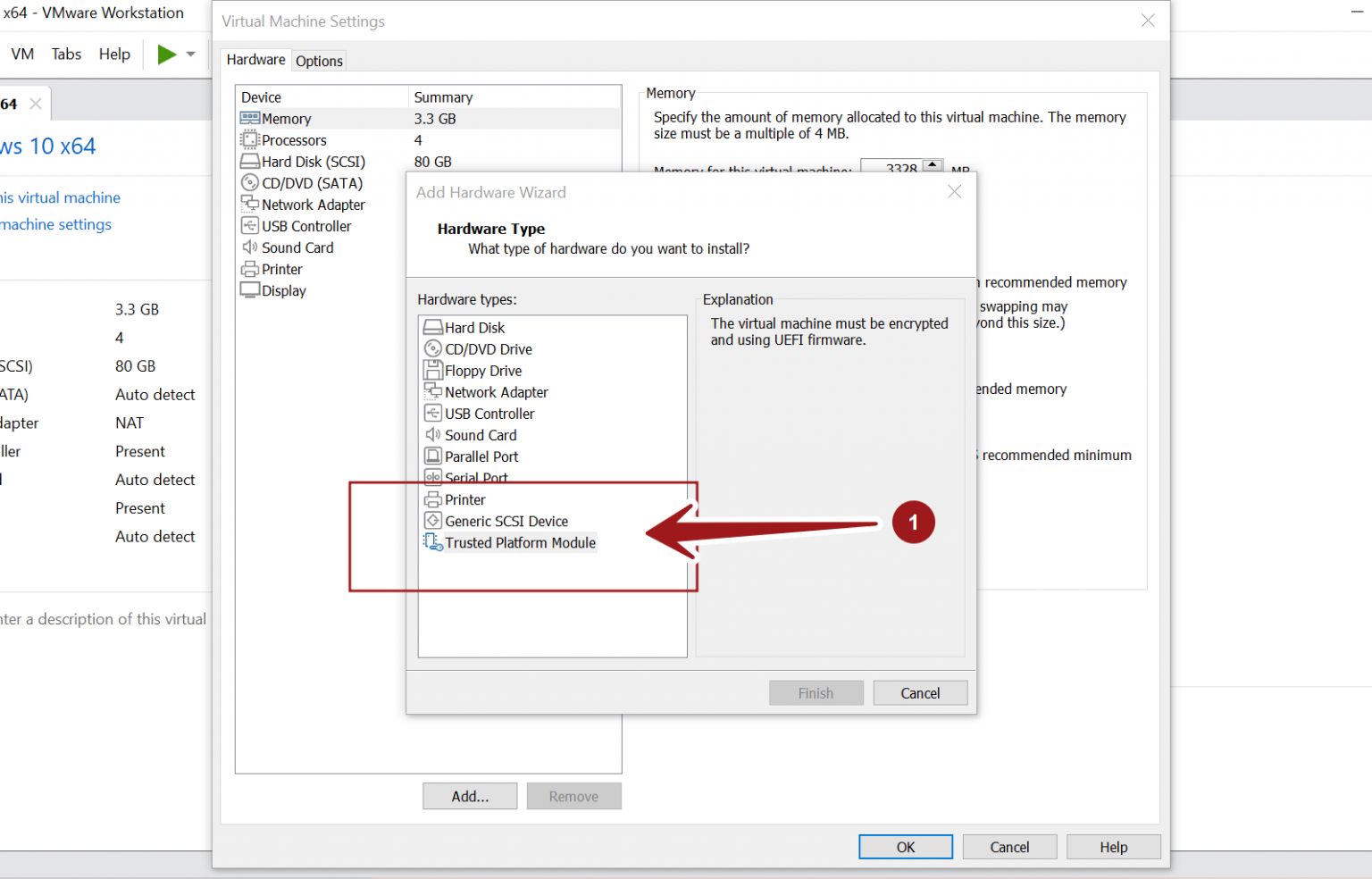Increase memory value with spinner up arrow

[933, 164]
